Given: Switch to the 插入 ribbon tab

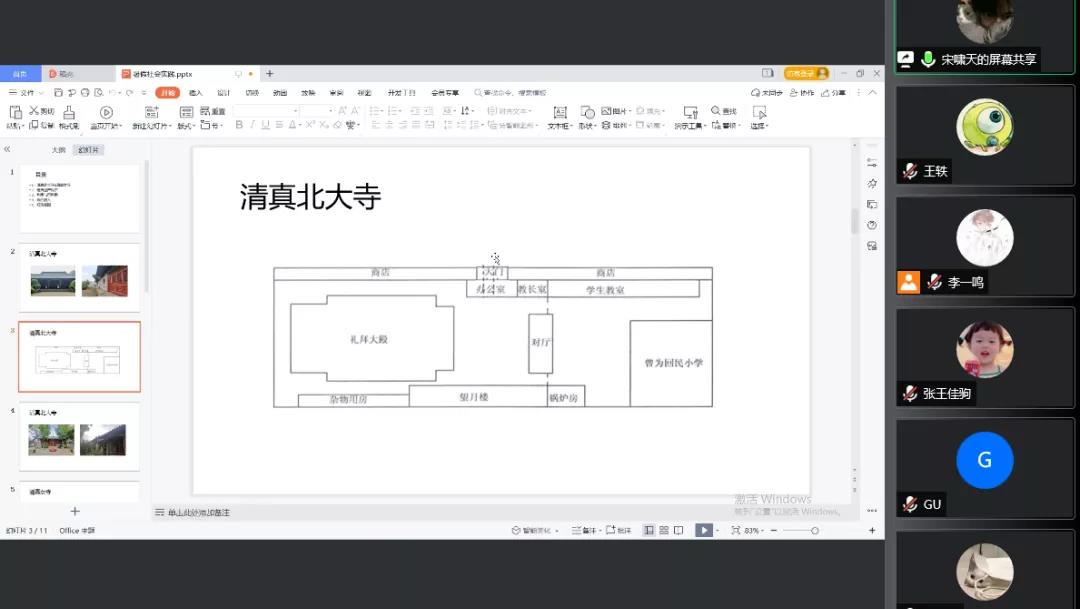Looking at the screenshot, I should (196, 92).
